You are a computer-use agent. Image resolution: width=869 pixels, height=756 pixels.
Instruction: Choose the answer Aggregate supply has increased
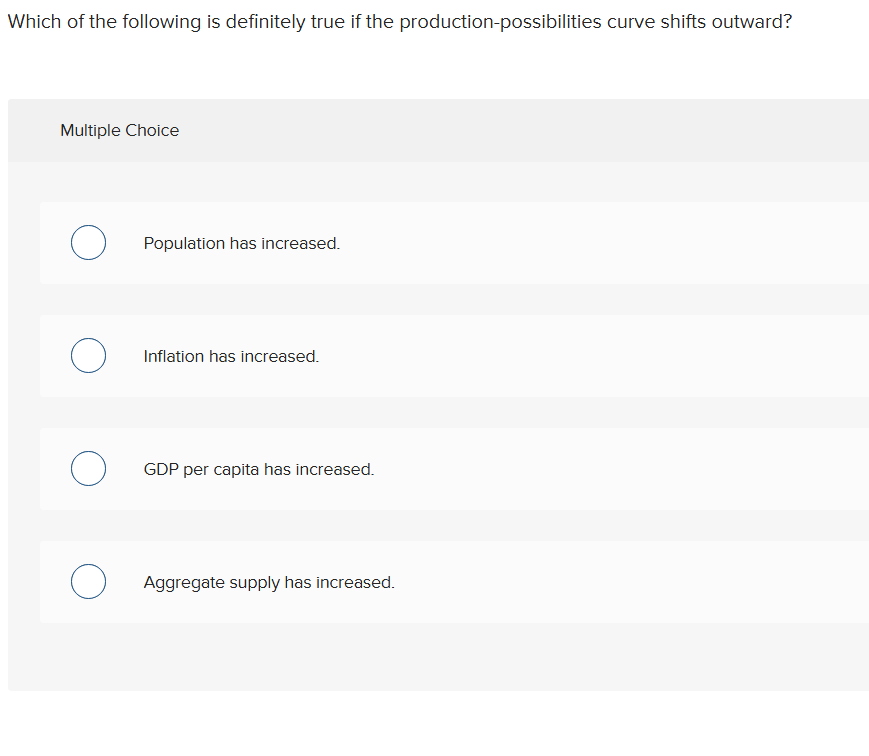(268, 582)
